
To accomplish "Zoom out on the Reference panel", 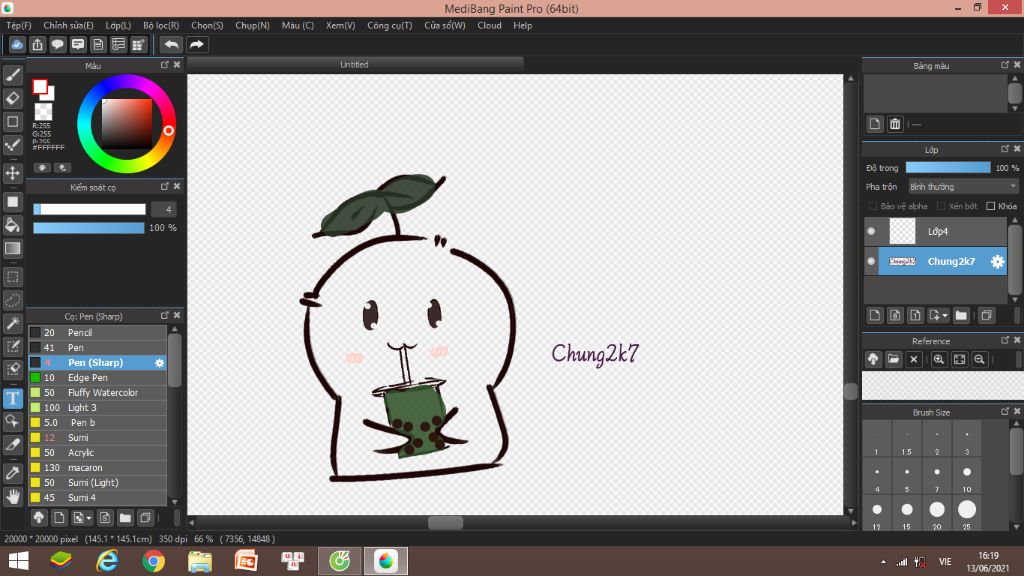I will click(x=979, y=359).
